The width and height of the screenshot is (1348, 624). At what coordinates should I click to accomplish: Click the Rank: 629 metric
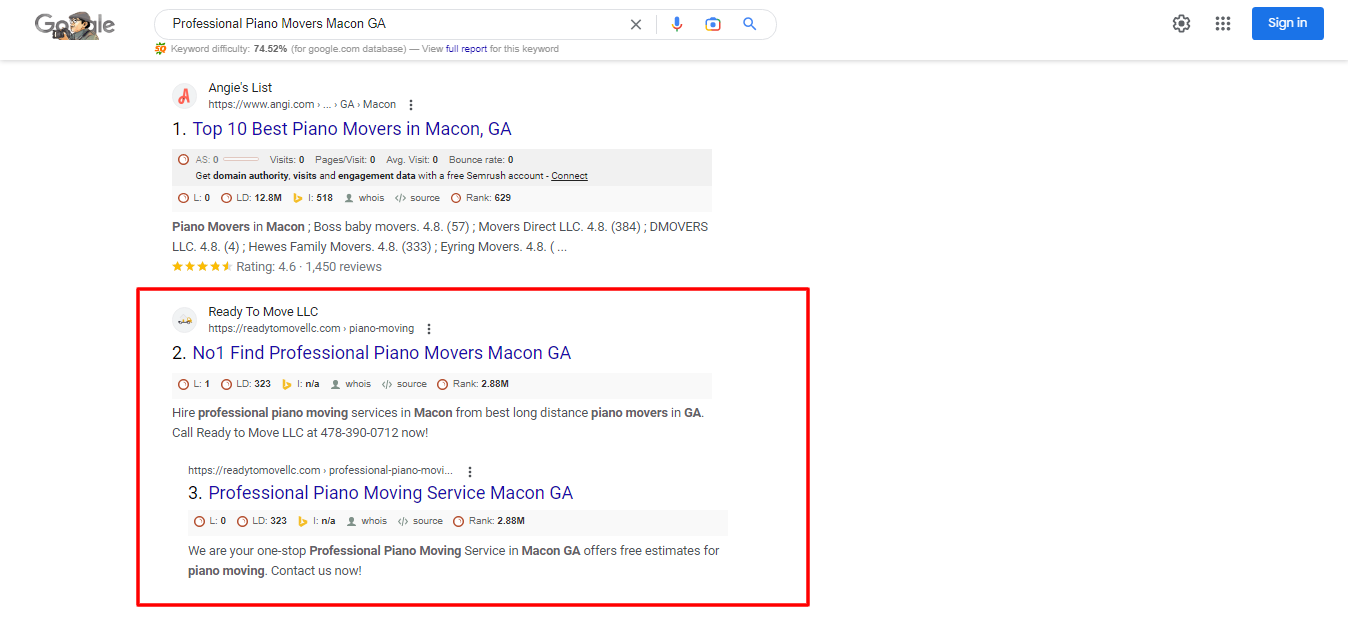coord(481,198)
